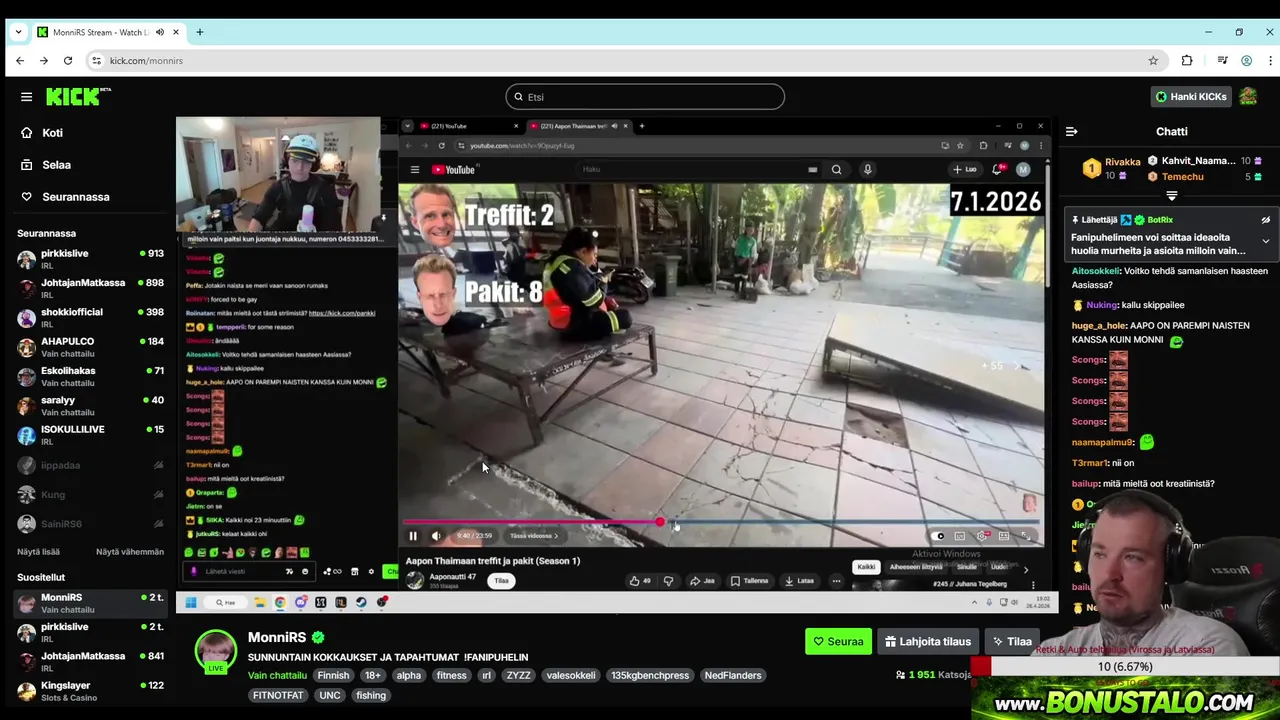Mute the embedded YouTube player volume
The image size is (1280, 720).
(436, 536)
